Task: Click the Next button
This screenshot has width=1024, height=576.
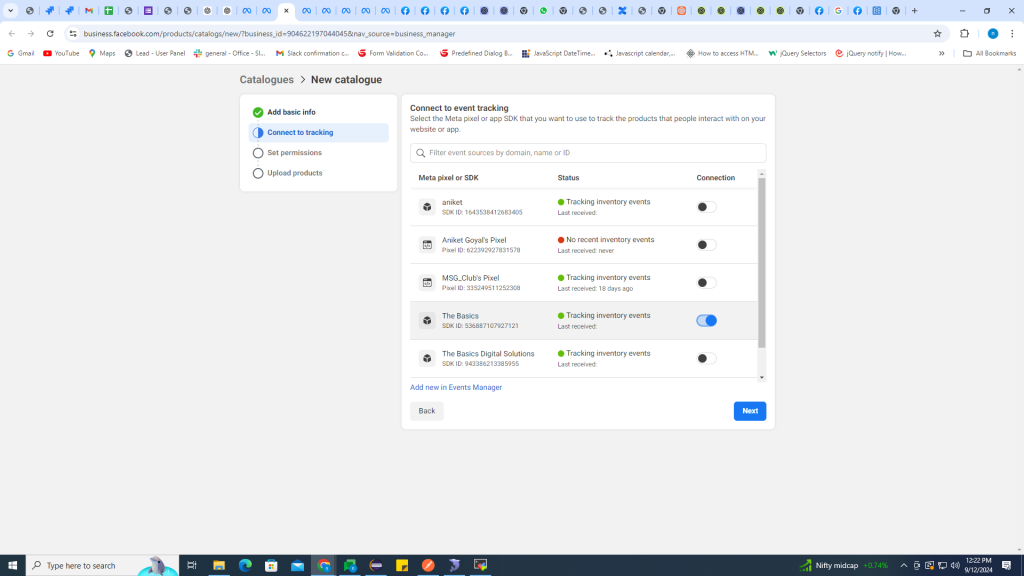Action: (x=750, y=411)
